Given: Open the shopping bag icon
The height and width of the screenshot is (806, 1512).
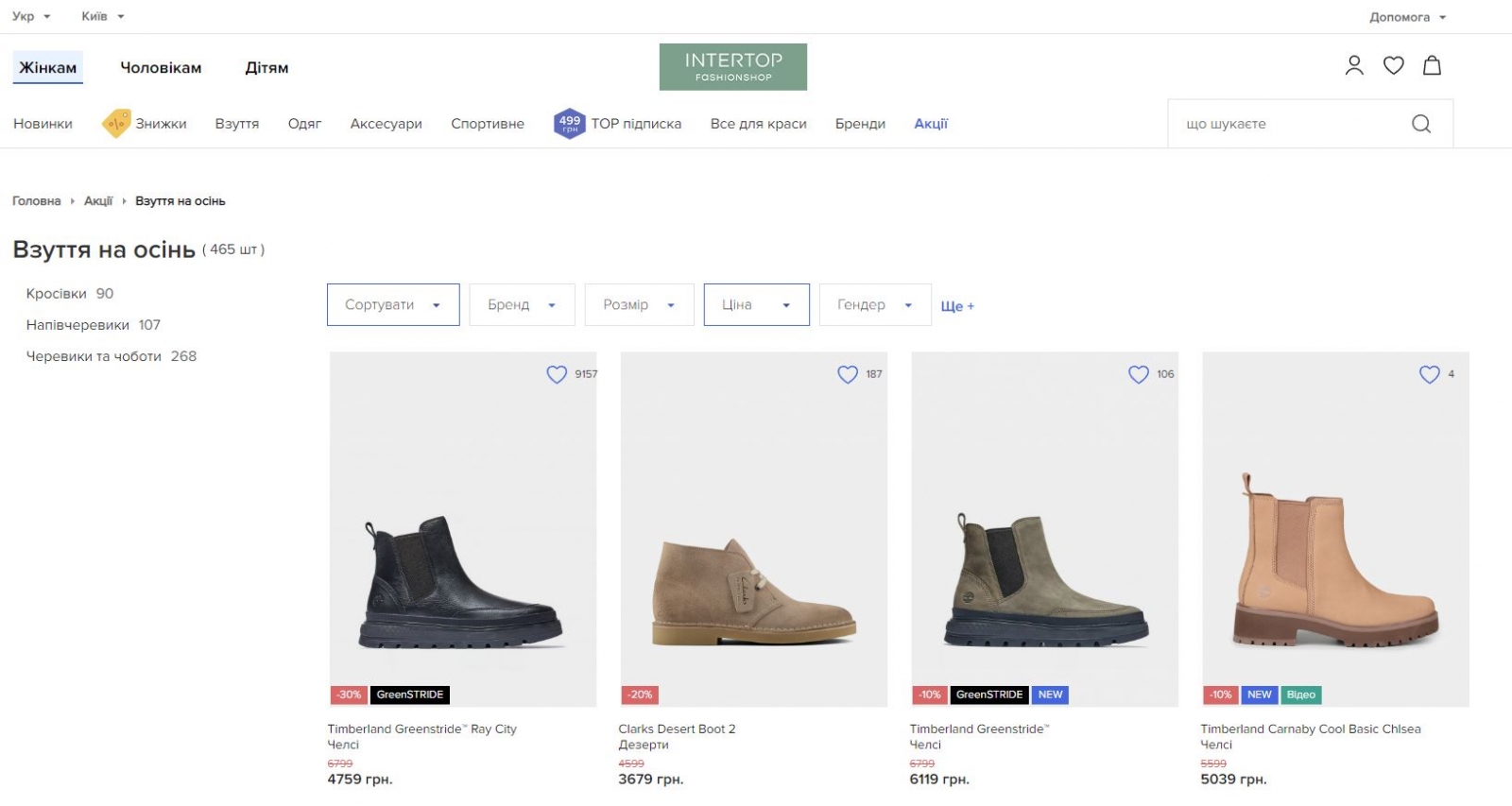Looking at the screenshot, I should coord(1432,65).
